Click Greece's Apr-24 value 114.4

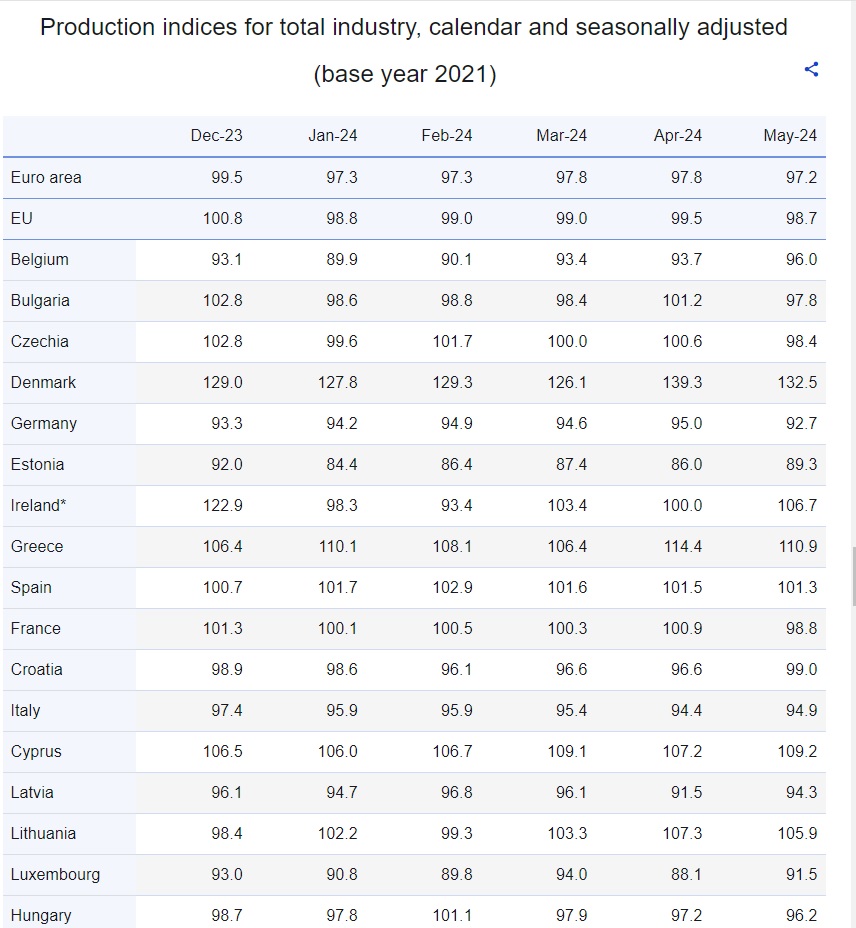coord(682,546)
